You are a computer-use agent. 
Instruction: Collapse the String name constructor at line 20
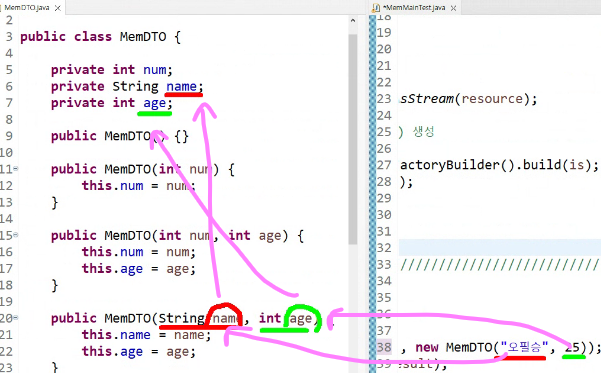click(16, 317)
